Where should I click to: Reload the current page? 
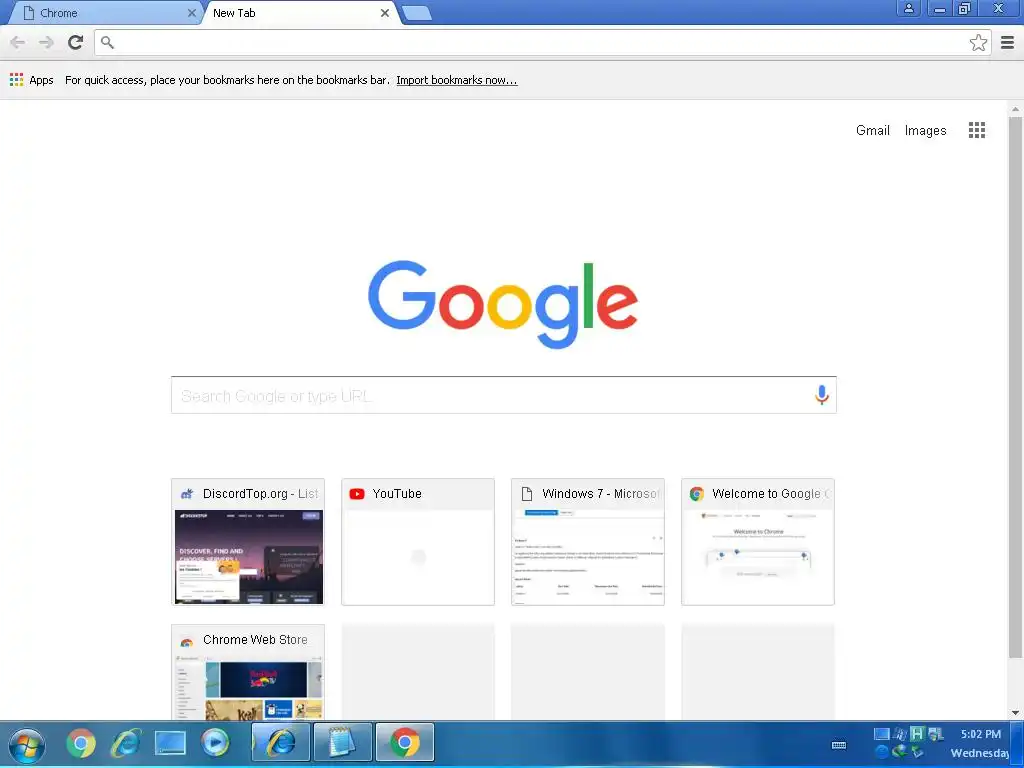pos(76,42)
